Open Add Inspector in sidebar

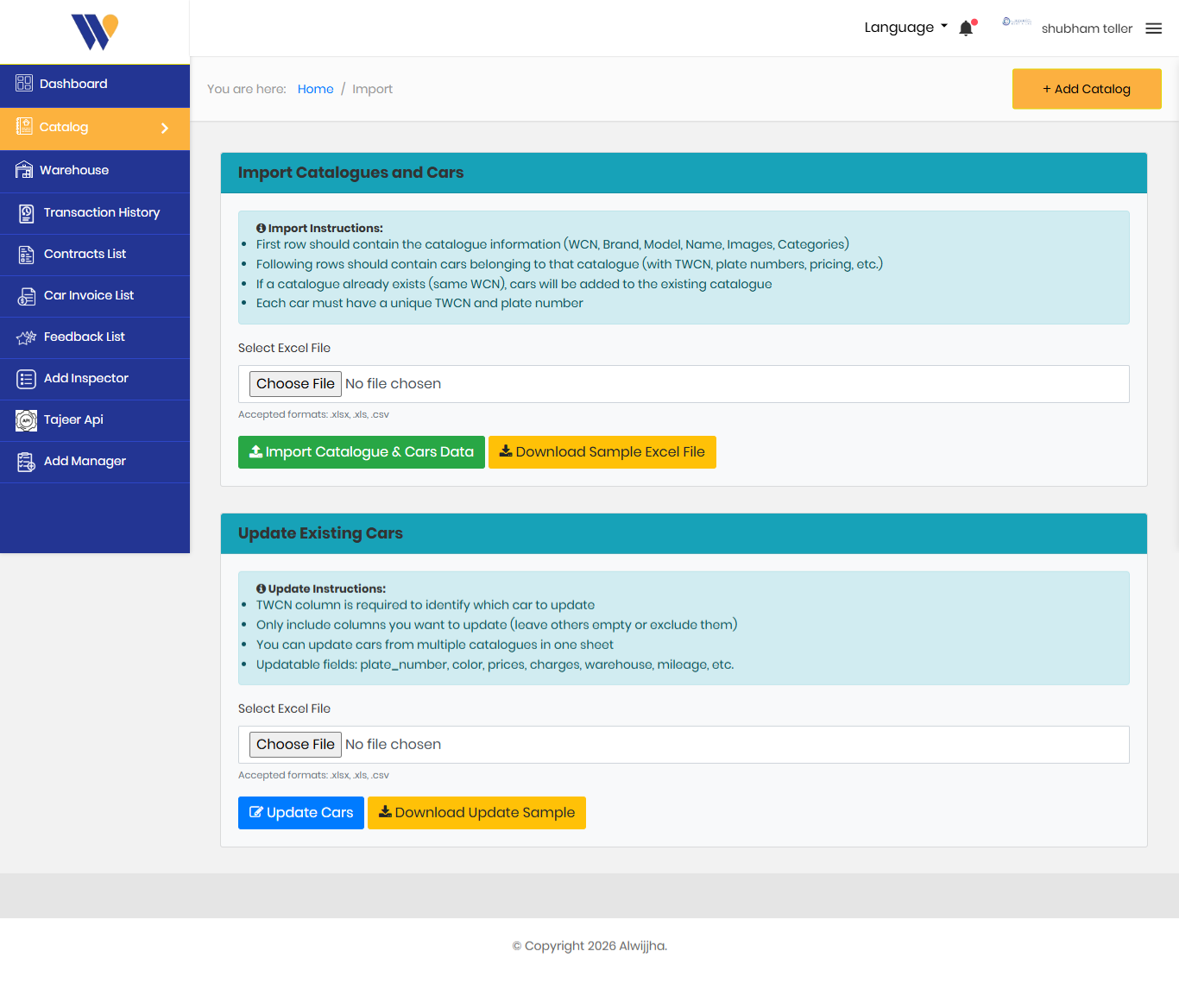point(85,378)
